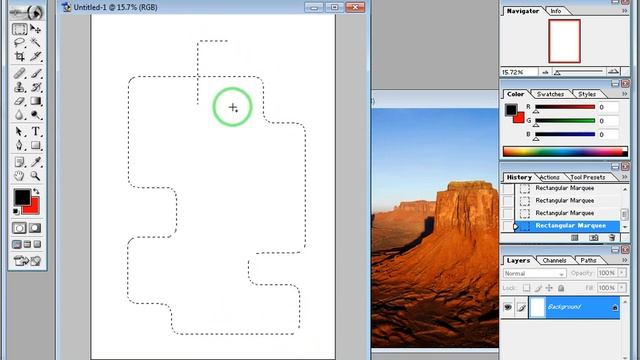The width and height of the screenshot is (640, 360).
Task: Activate the Type tool
Action: pyautogui.click(x=36, y=131)
